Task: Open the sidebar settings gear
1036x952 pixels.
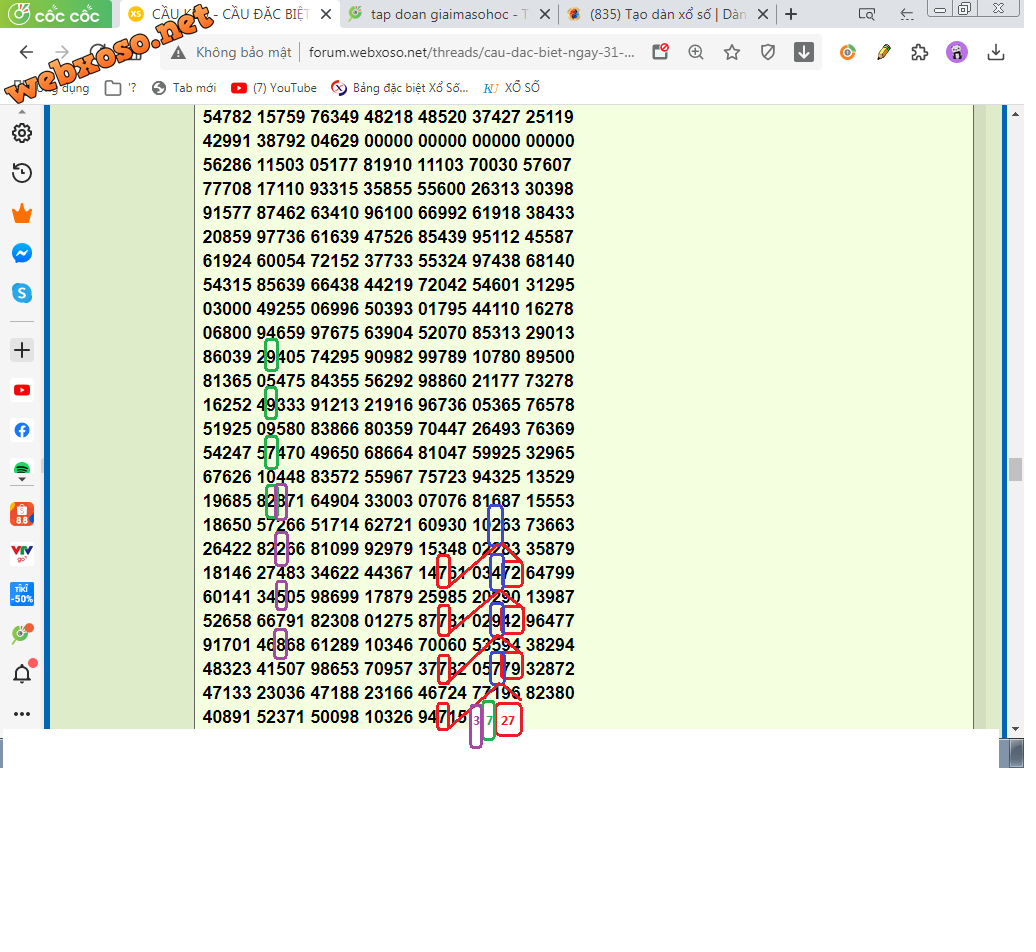Action: [x=21, y=133]
